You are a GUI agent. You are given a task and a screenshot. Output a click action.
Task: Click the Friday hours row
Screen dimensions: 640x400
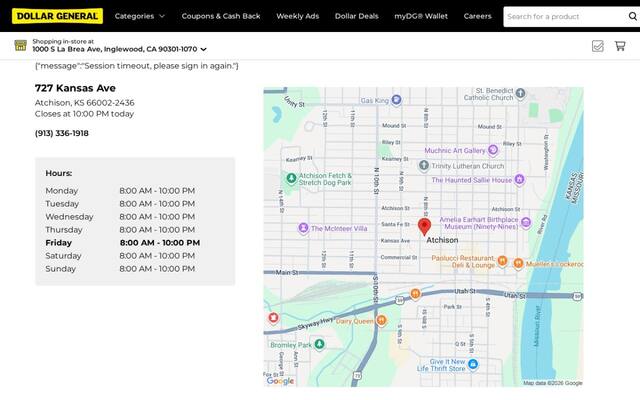tap(123, 243)
